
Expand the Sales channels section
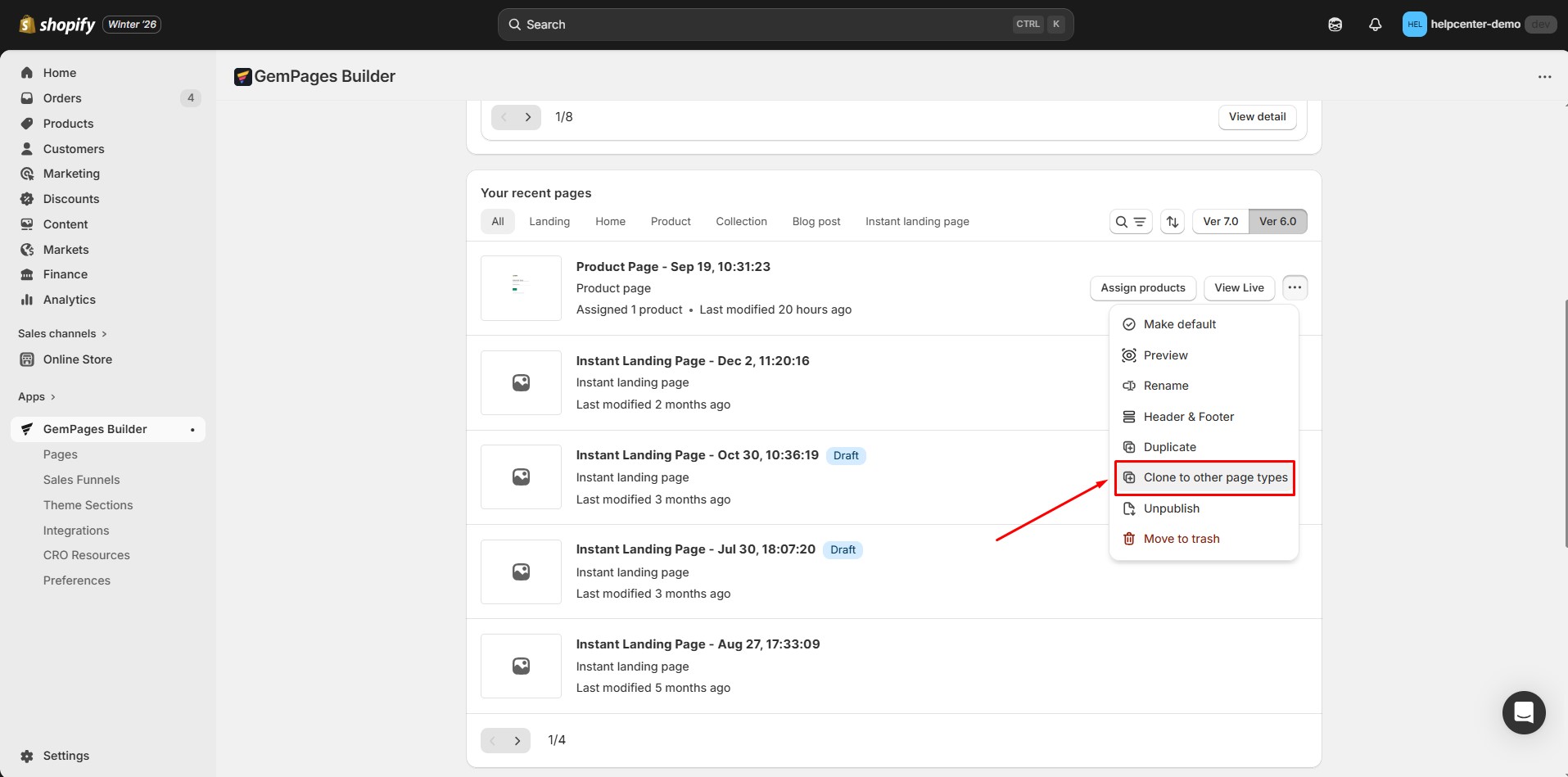click(x=62, y=334)
